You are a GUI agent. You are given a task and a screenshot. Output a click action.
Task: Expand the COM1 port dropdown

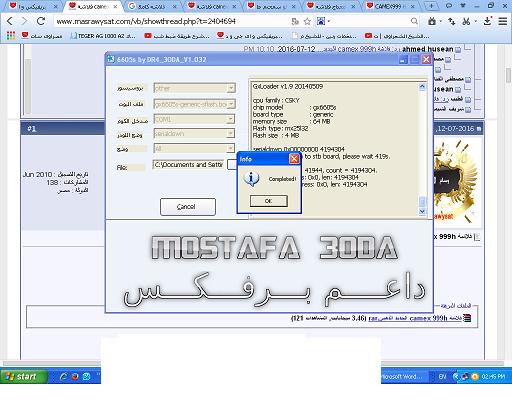[231, 119]
